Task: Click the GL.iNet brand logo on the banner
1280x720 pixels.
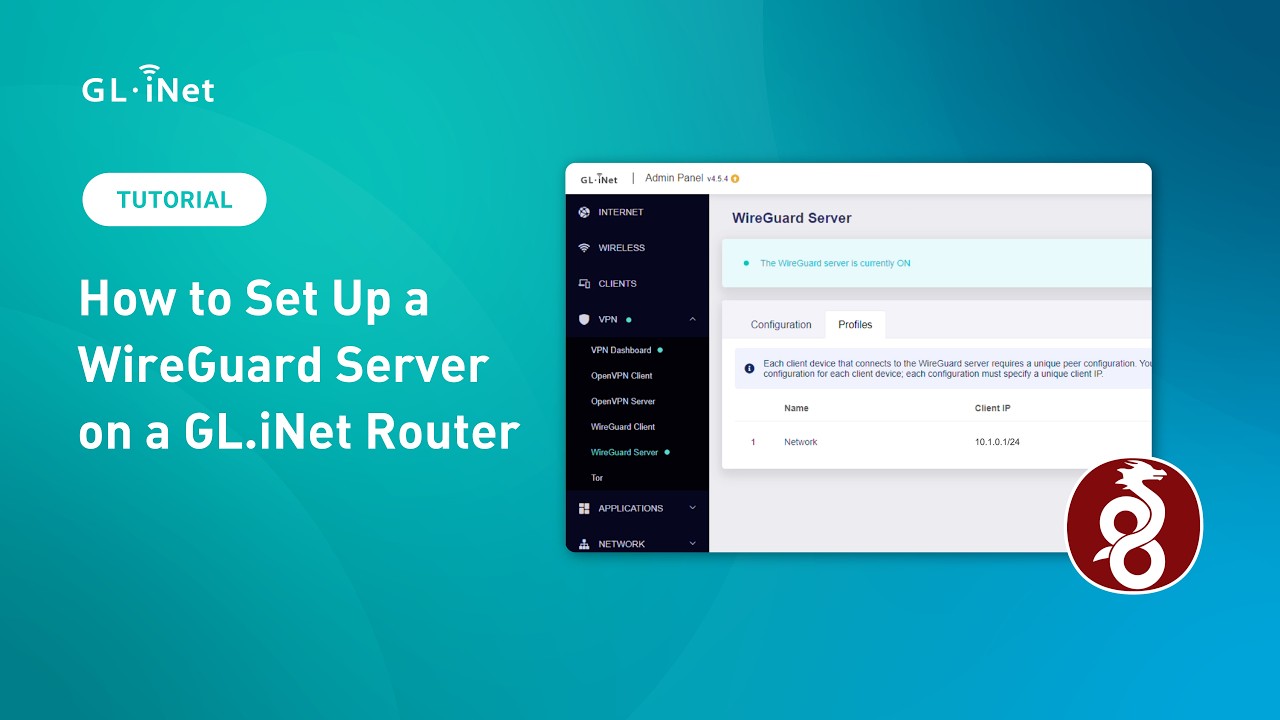Action: (148, 84)
